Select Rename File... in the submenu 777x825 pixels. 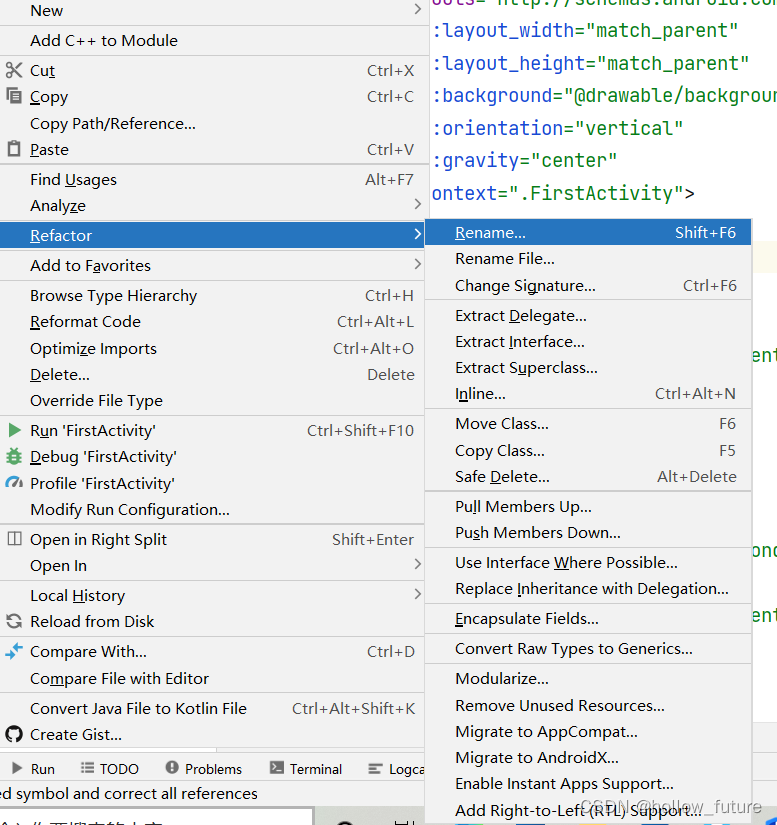pos(588,259)
